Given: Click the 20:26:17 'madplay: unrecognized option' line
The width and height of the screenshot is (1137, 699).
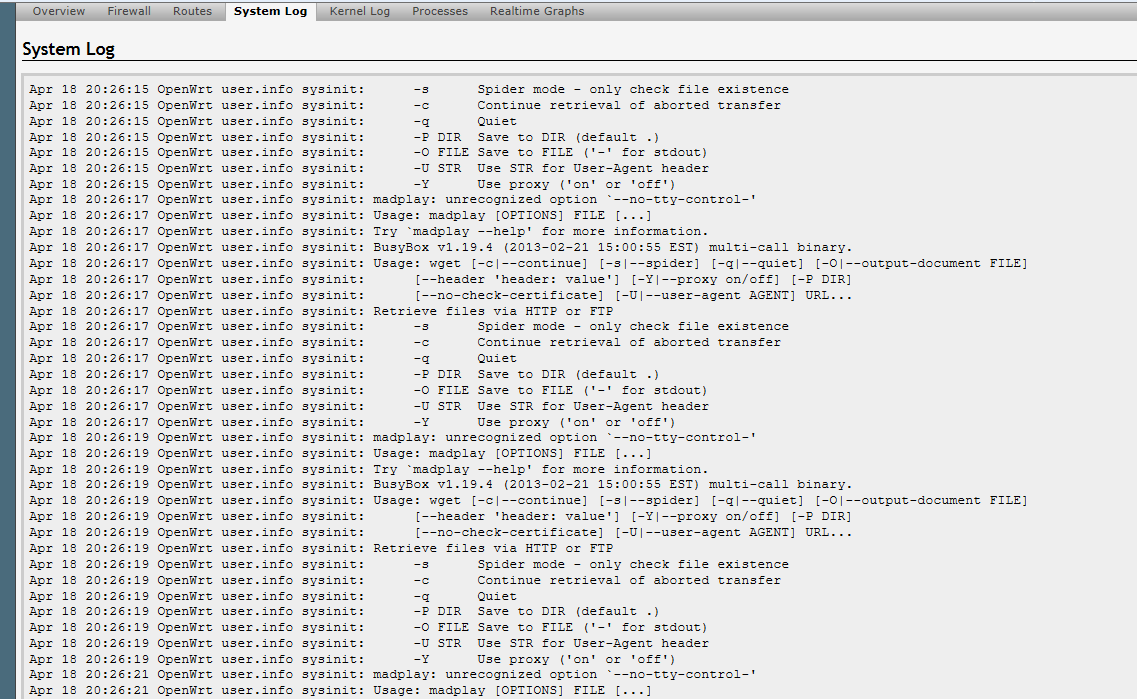Looking at the screenshot, I should point(393,199).
